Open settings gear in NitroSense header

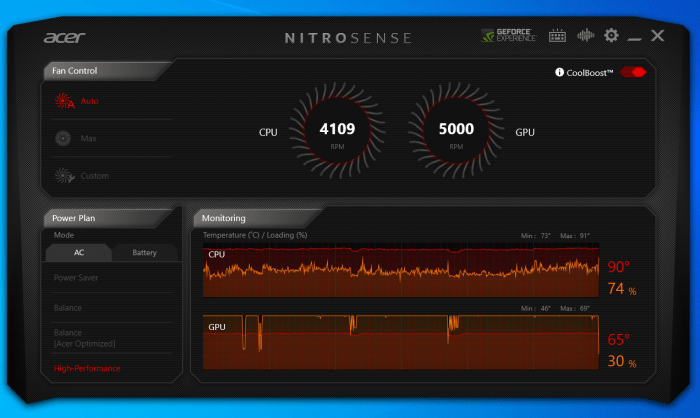[x=611, y=35]
